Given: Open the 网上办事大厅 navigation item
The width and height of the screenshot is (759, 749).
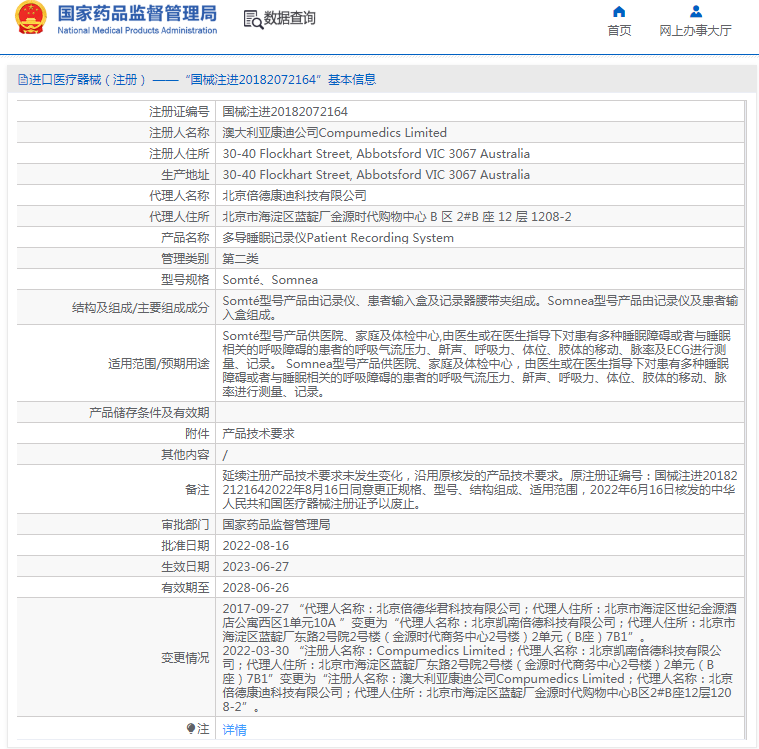Looking at the screenshot, I should (x=695, y=30).
